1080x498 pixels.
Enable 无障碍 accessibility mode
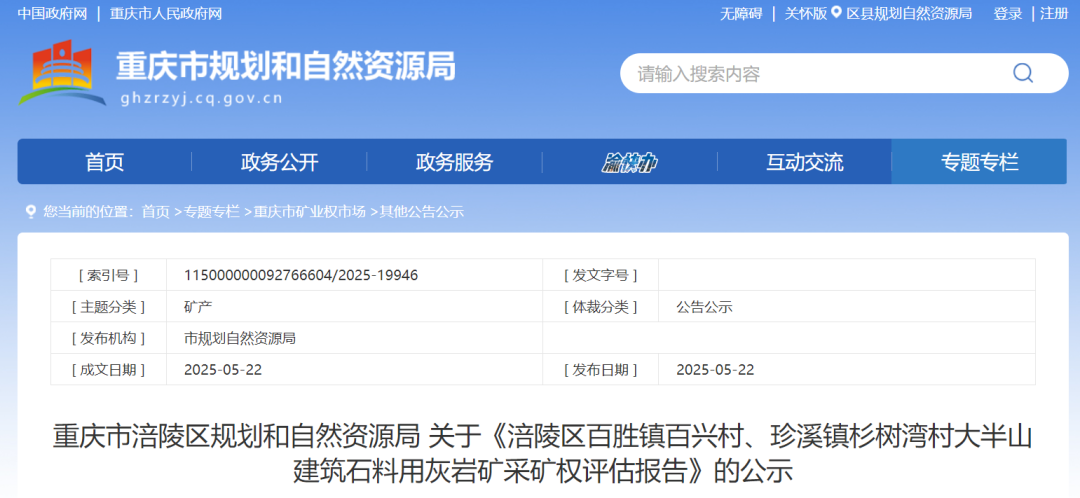[741, 13]
